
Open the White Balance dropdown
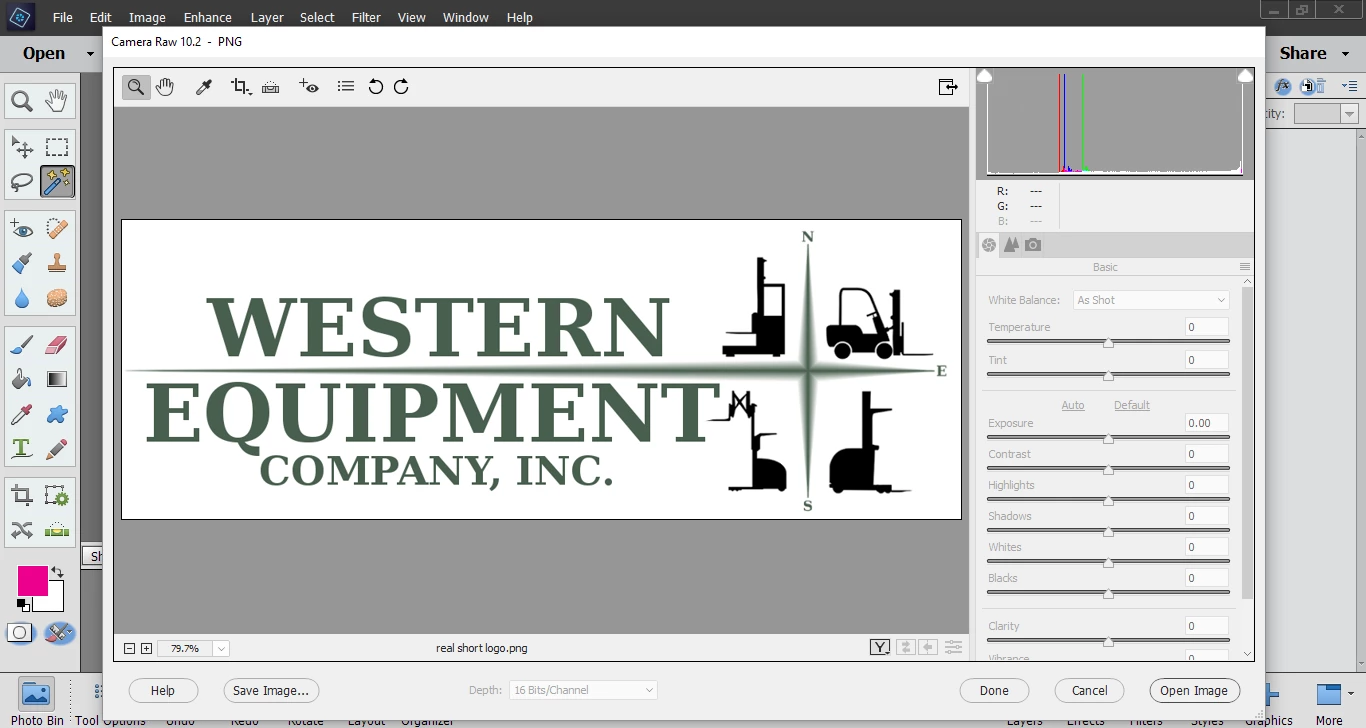click(1151, 300)
